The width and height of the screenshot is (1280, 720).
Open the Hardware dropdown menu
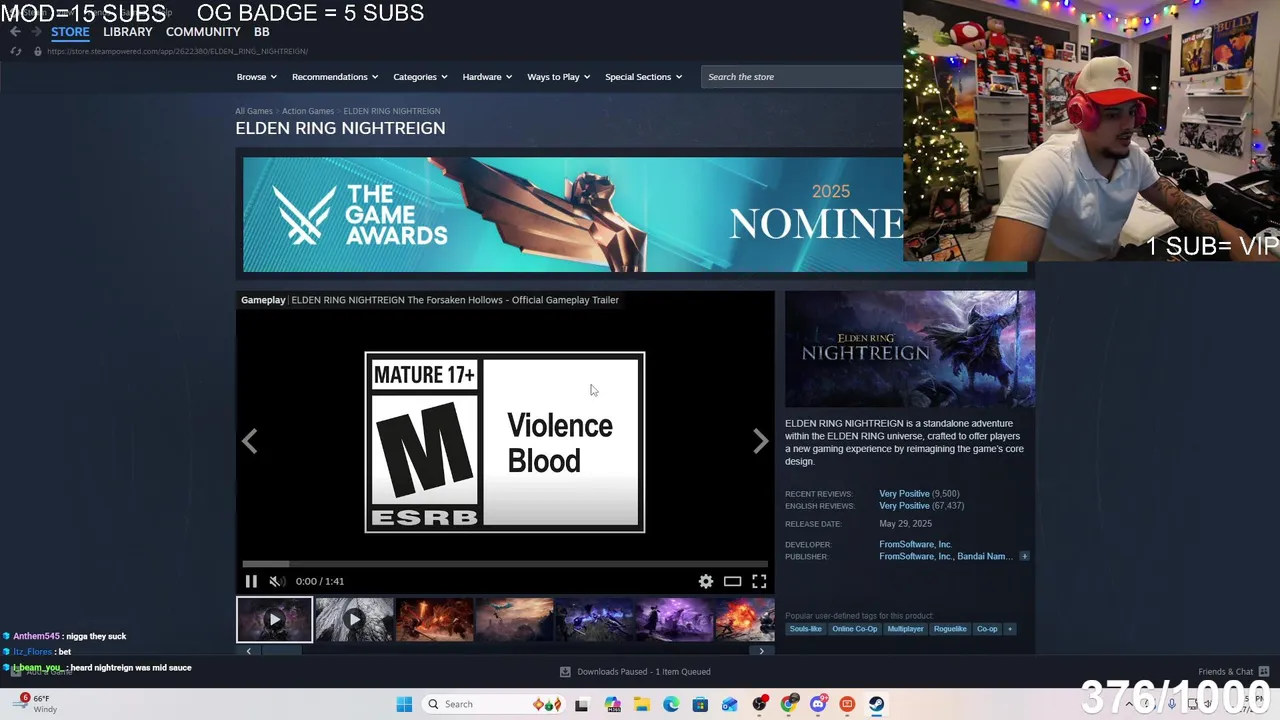coord(487,77)
